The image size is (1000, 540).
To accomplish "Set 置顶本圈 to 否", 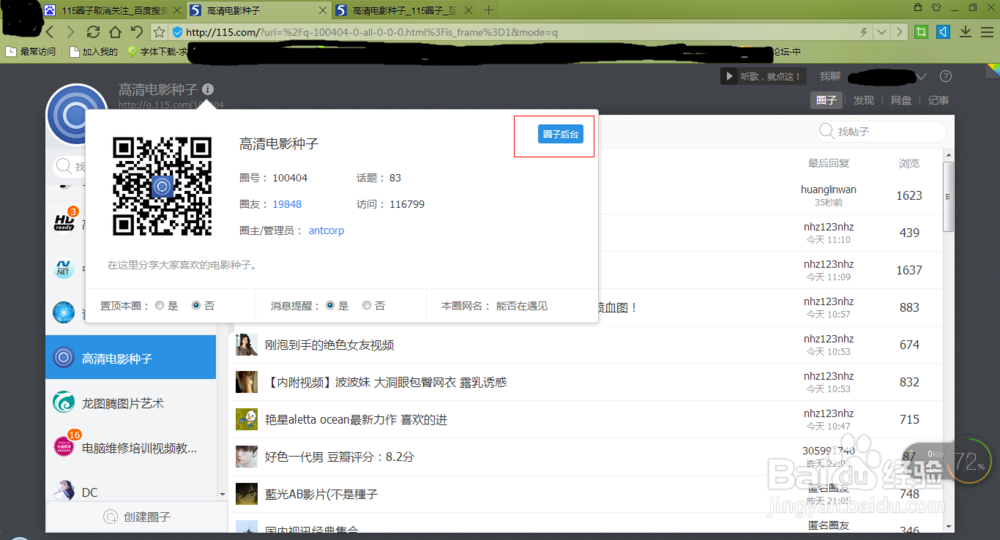I will [x=196, y=305].
